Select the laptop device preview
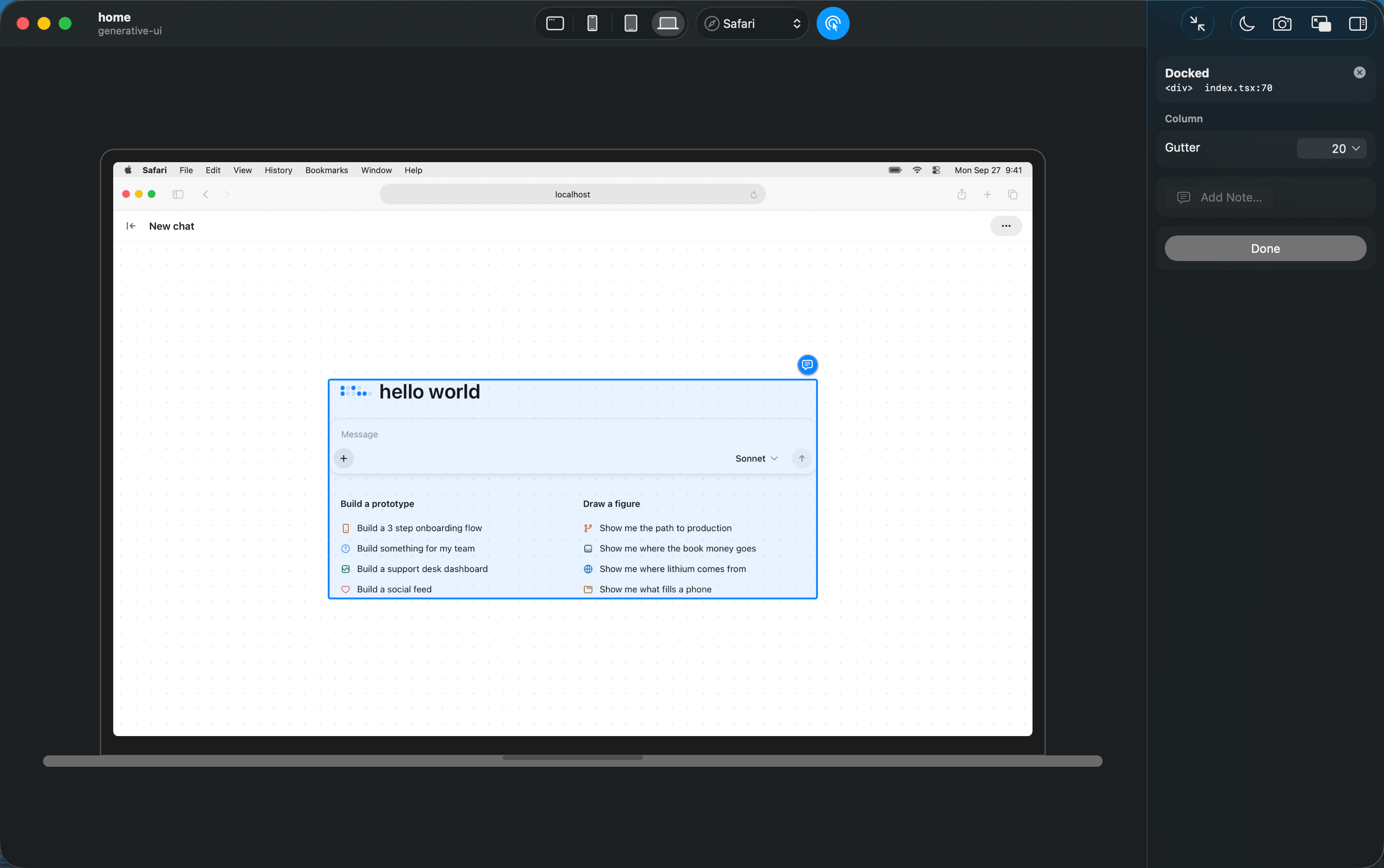Image resolution: width=1384 pixels, height=868 pixels. tap(668, 23)
